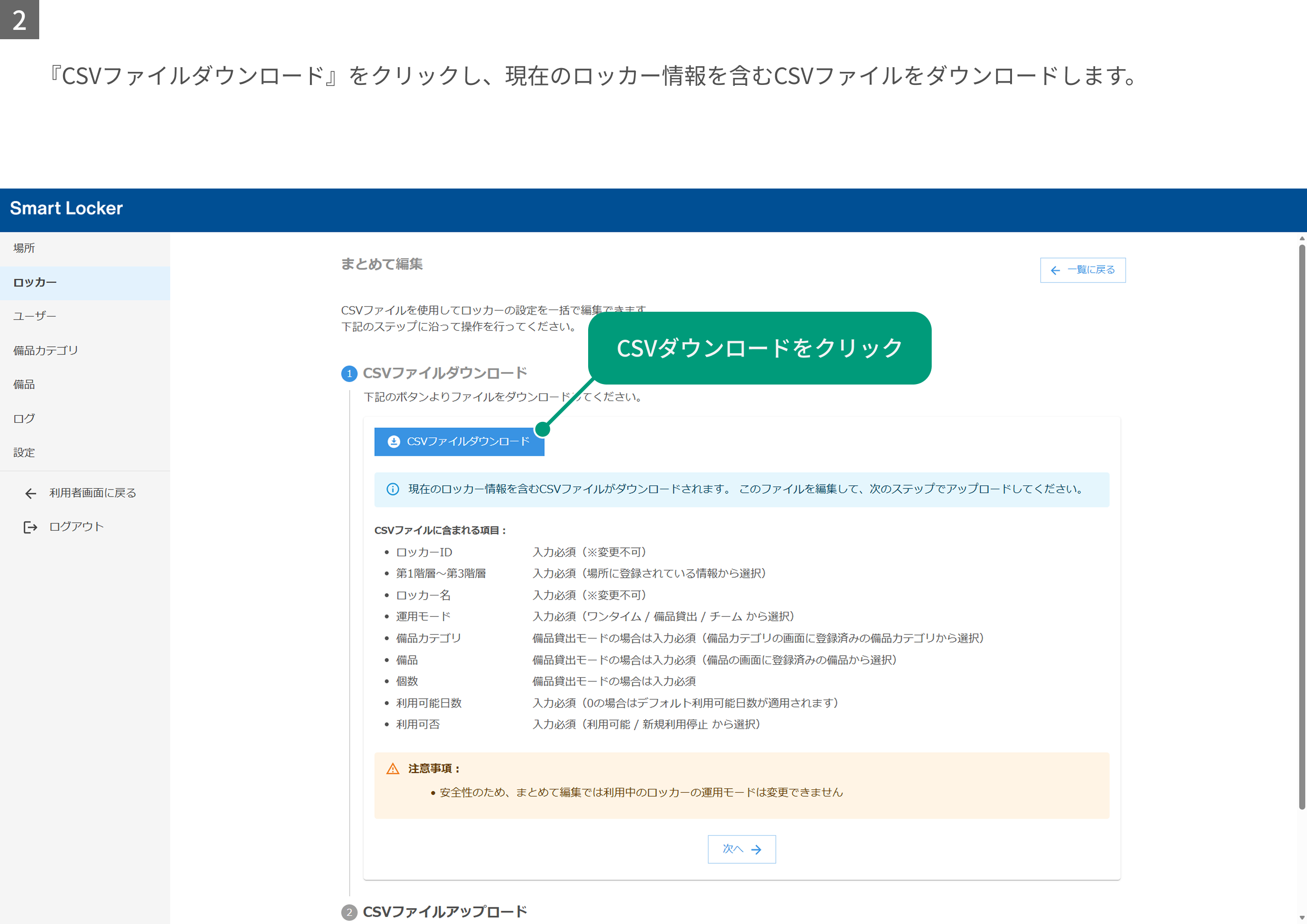The height and width of the screenshot is (924, 1307).
Task: Click the step 1 circle number badge
Action: click(349, 374)
